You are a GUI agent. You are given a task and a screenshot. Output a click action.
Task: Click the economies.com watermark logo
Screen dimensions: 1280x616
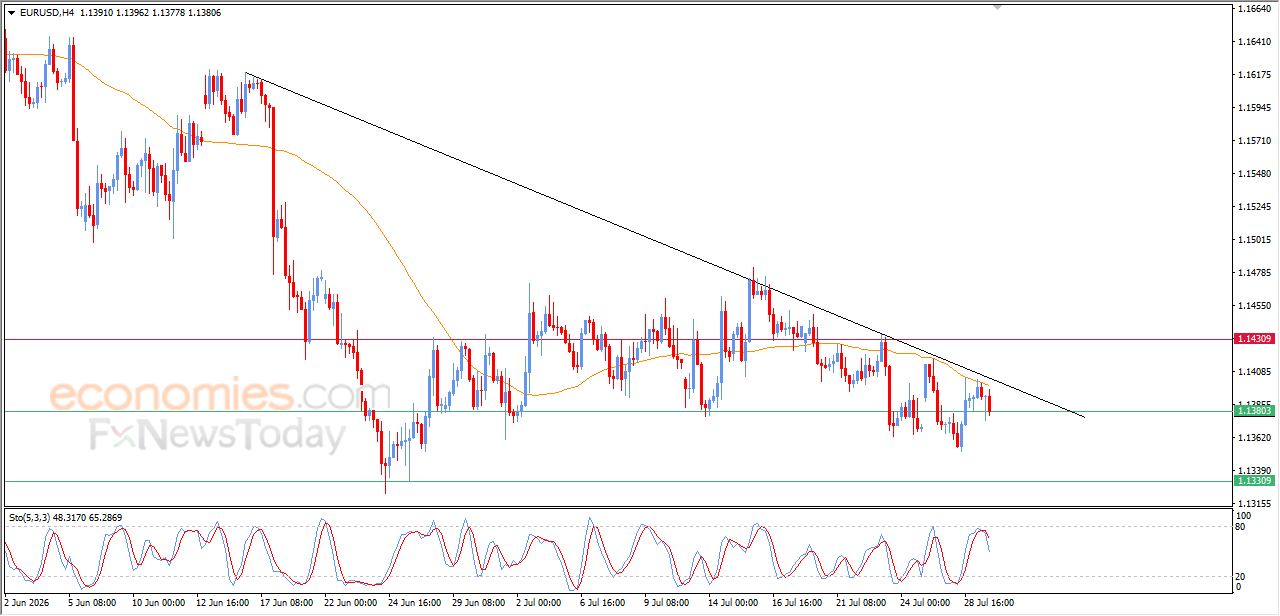point(220,394)
